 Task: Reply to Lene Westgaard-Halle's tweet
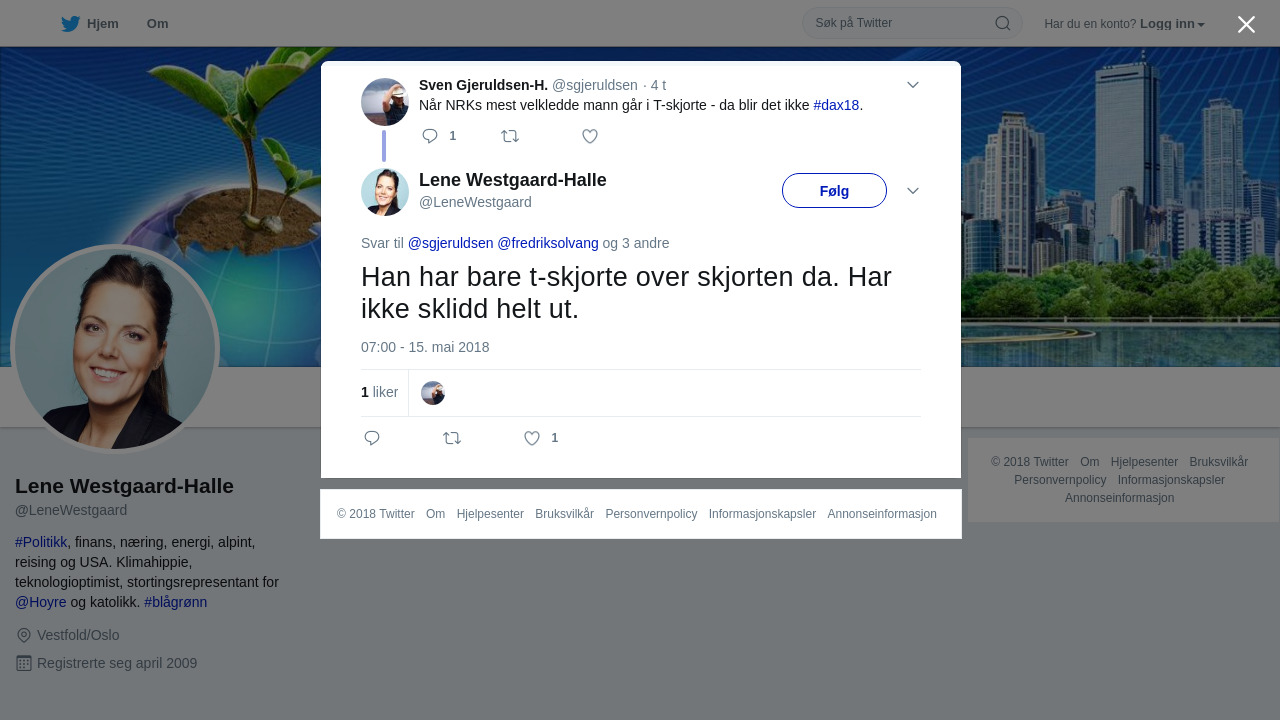tap(372, 438)
